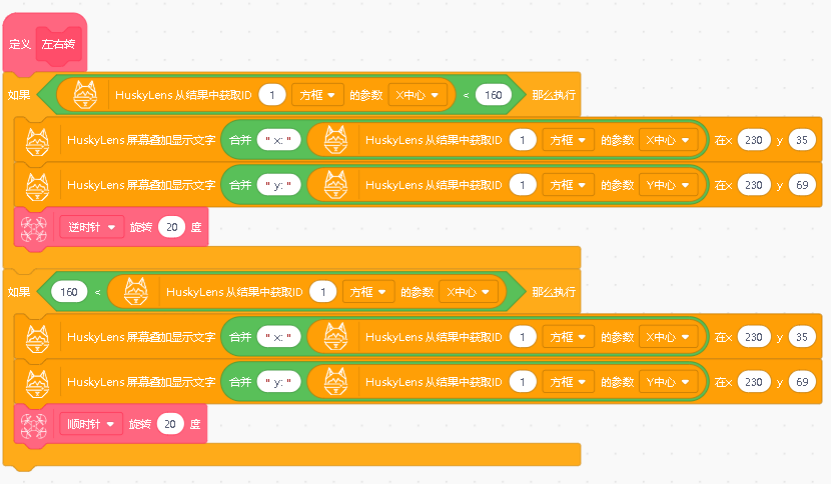Select the 如果 label of 'X中心 < 160' block
The width and height of the screenshot is (831, 485).
click(19, 95)
